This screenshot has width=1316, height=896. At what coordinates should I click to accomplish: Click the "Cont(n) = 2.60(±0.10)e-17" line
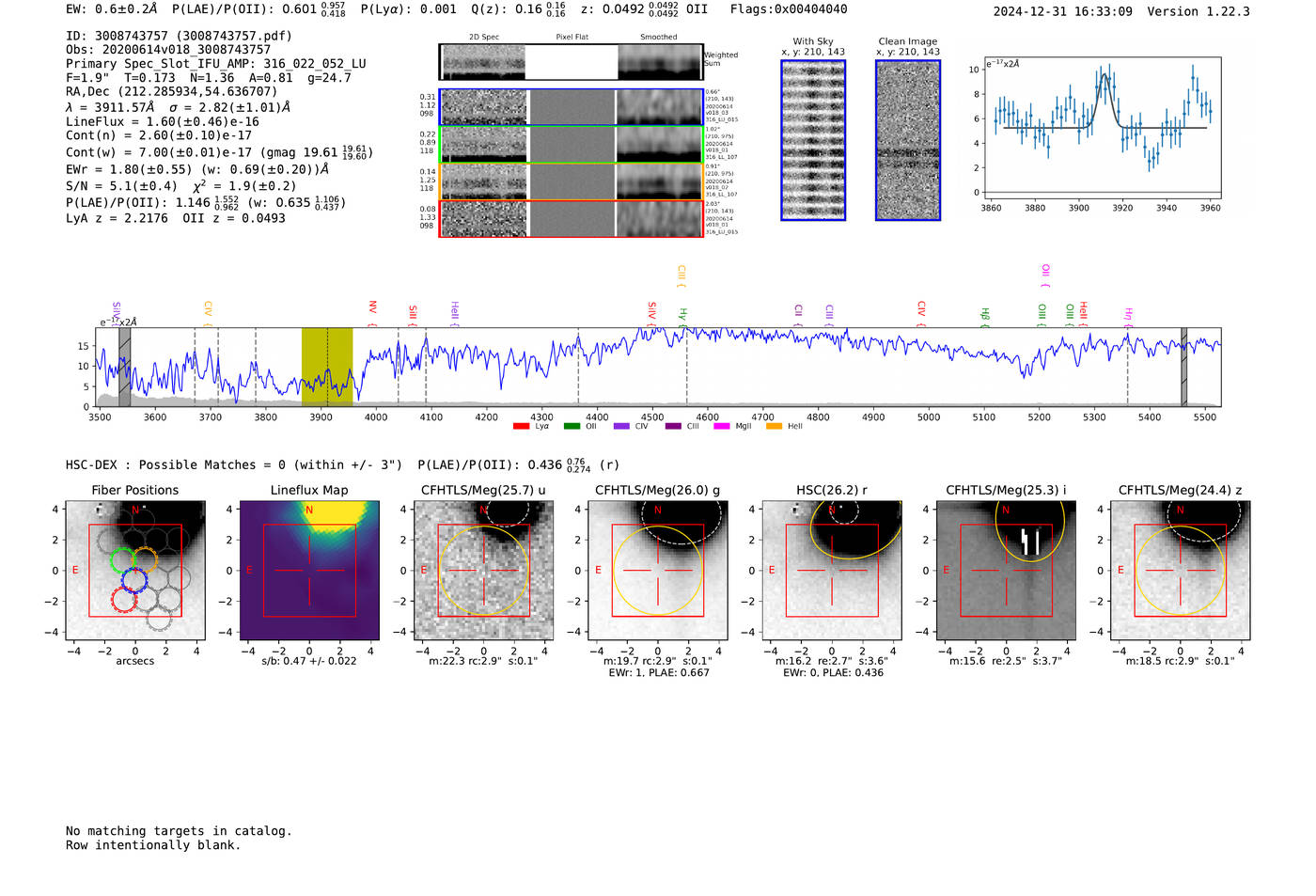(x=159, y=136)
